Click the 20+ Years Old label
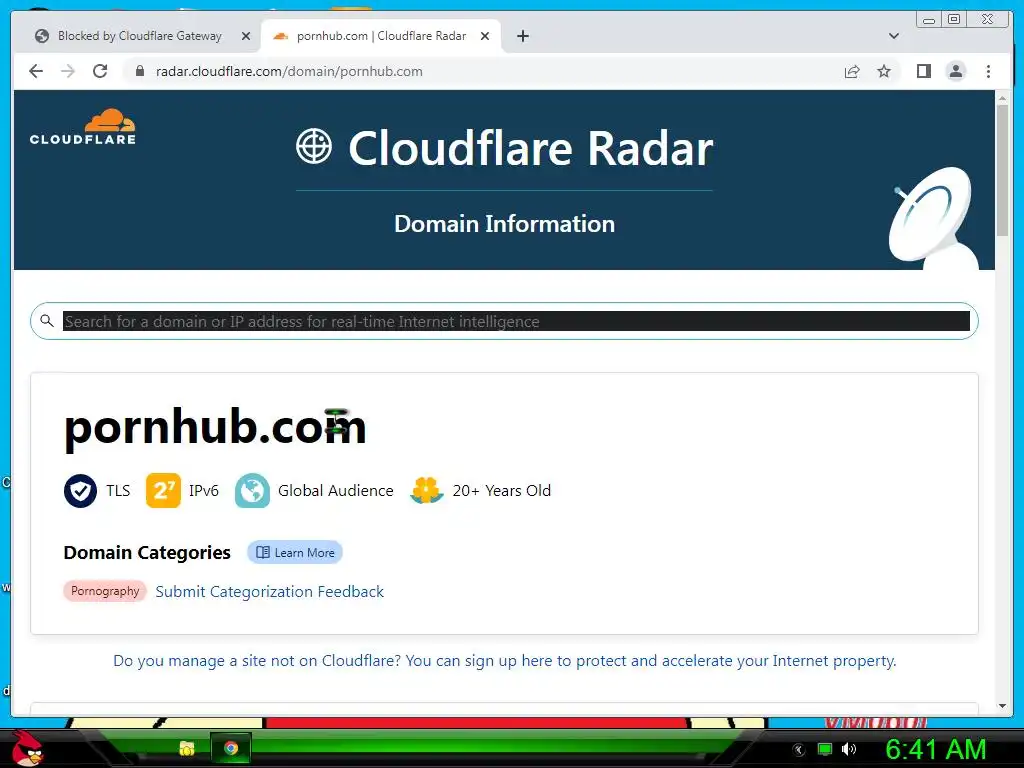 point(502,490)
